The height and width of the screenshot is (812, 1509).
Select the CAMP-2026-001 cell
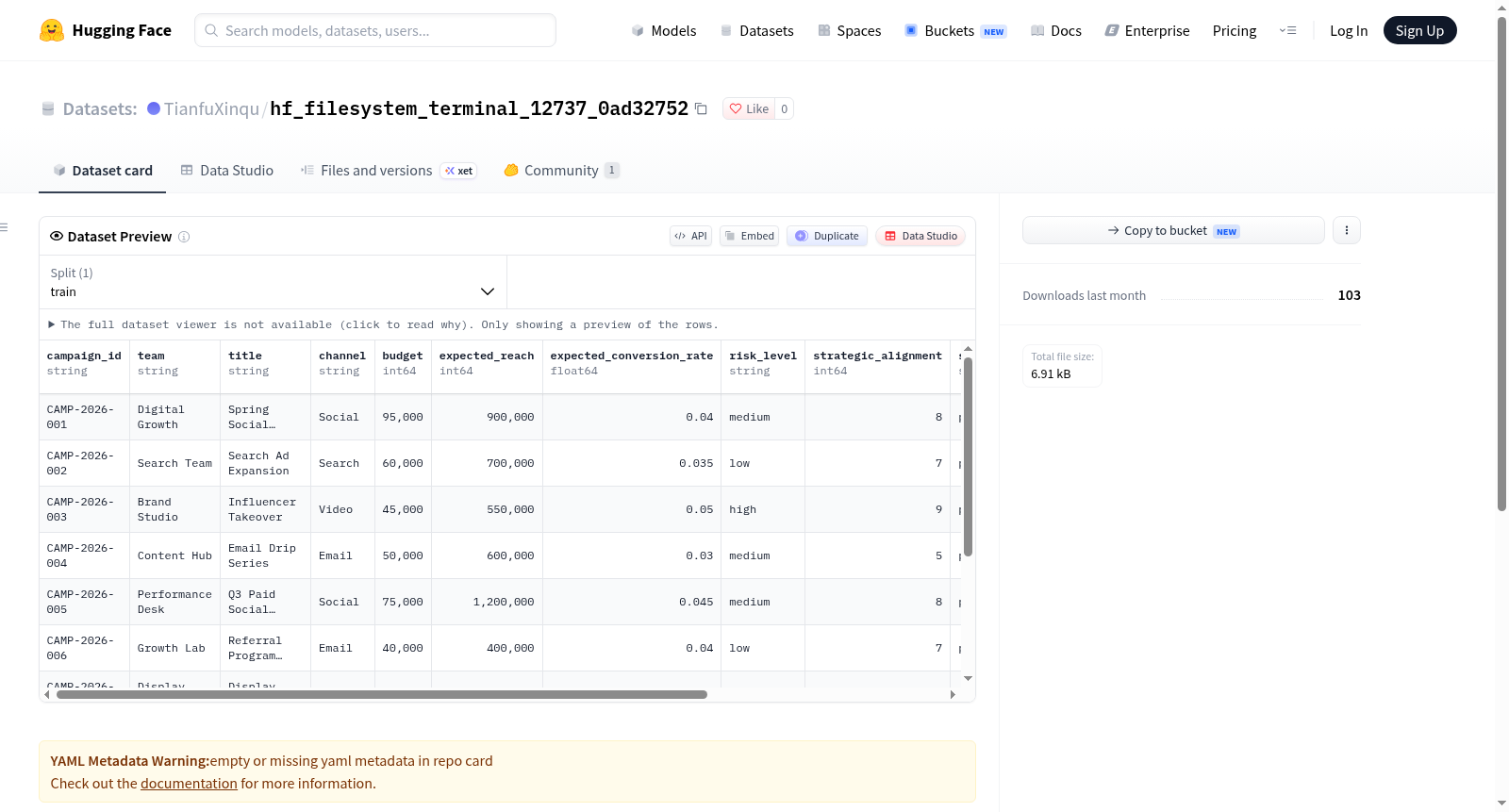(x=84, y=417)
